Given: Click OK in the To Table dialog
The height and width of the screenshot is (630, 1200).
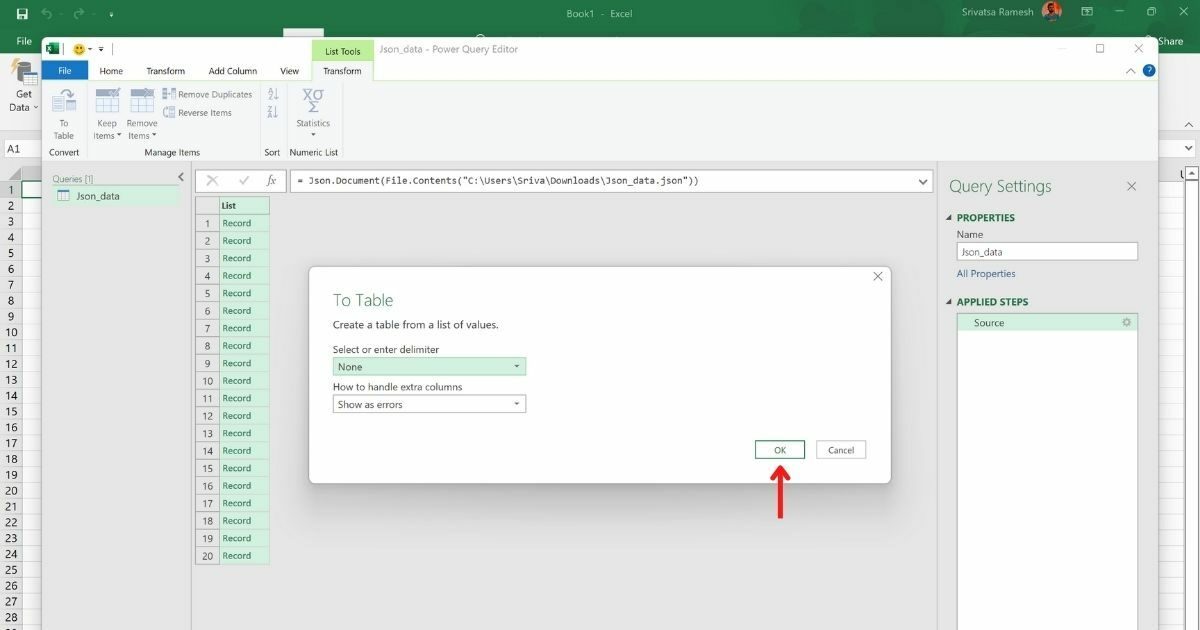Looking at the screenshot, I should [779, 449].
